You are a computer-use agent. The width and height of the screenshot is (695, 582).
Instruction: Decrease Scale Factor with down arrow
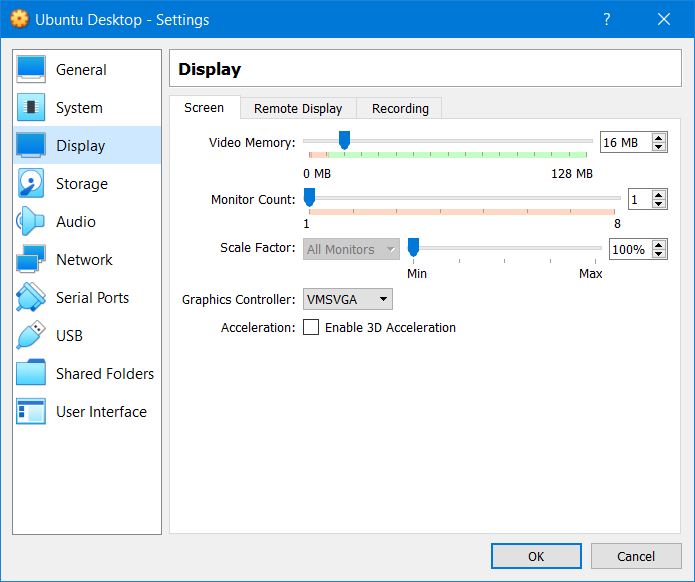click(x=659, y=254)
